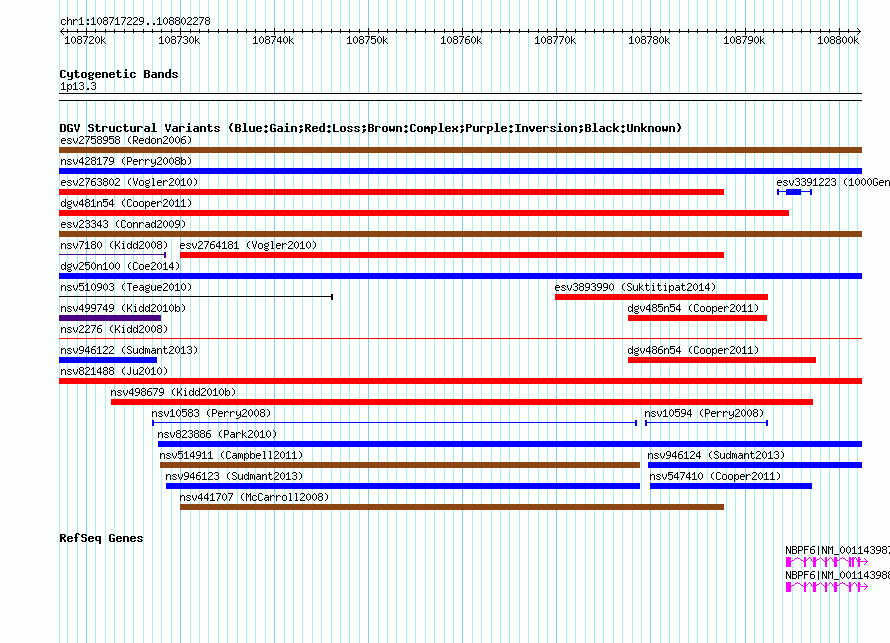Select the second magenta NBPF6 gene glyph

pyautogui.click(x=827, y=587)
